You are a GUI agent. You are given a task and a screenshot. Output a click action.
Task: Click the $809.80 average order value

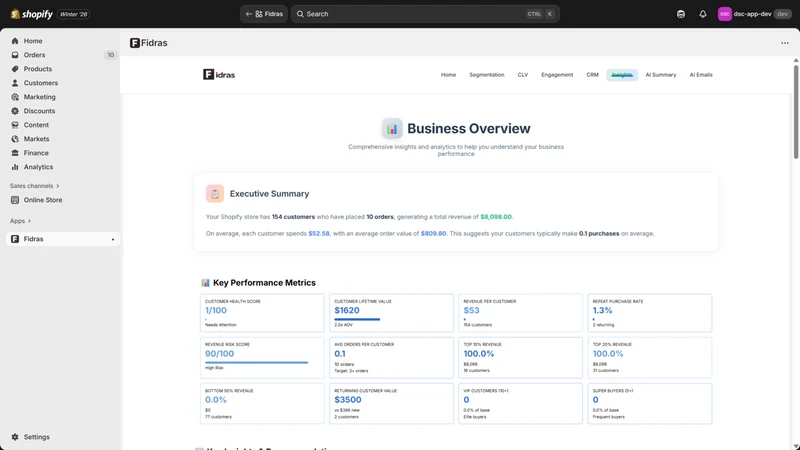(433, 234)
